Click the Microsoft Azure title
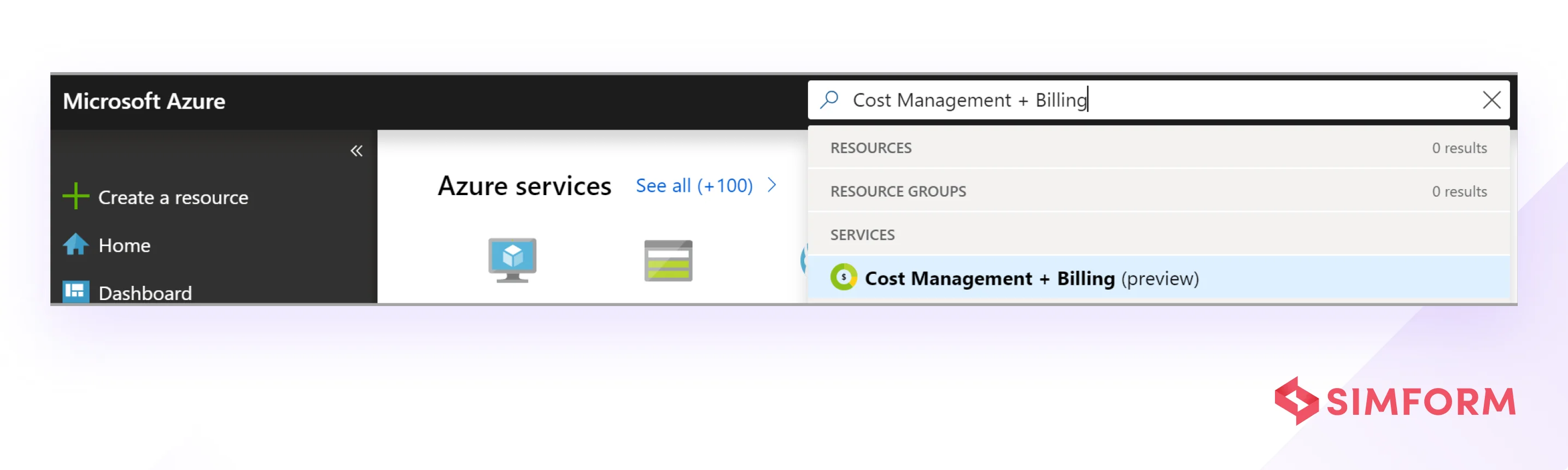Image resolution: width=1568 pixels, height=470 pixels. tap(144, 101)
